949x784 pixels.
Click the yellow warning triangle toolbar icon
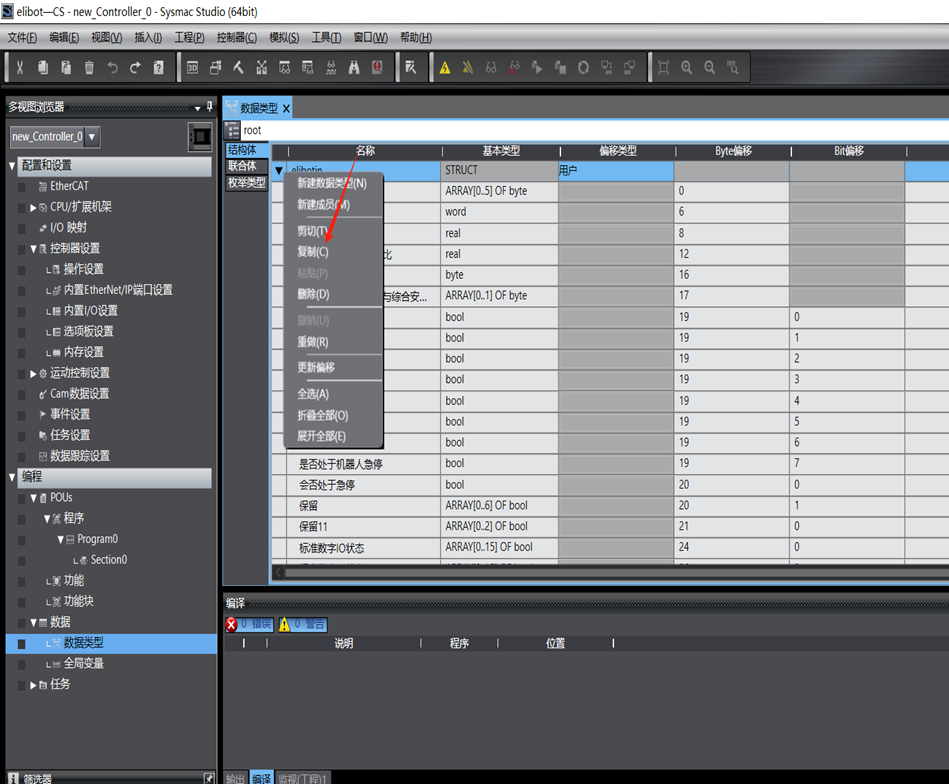pos(445,68)
